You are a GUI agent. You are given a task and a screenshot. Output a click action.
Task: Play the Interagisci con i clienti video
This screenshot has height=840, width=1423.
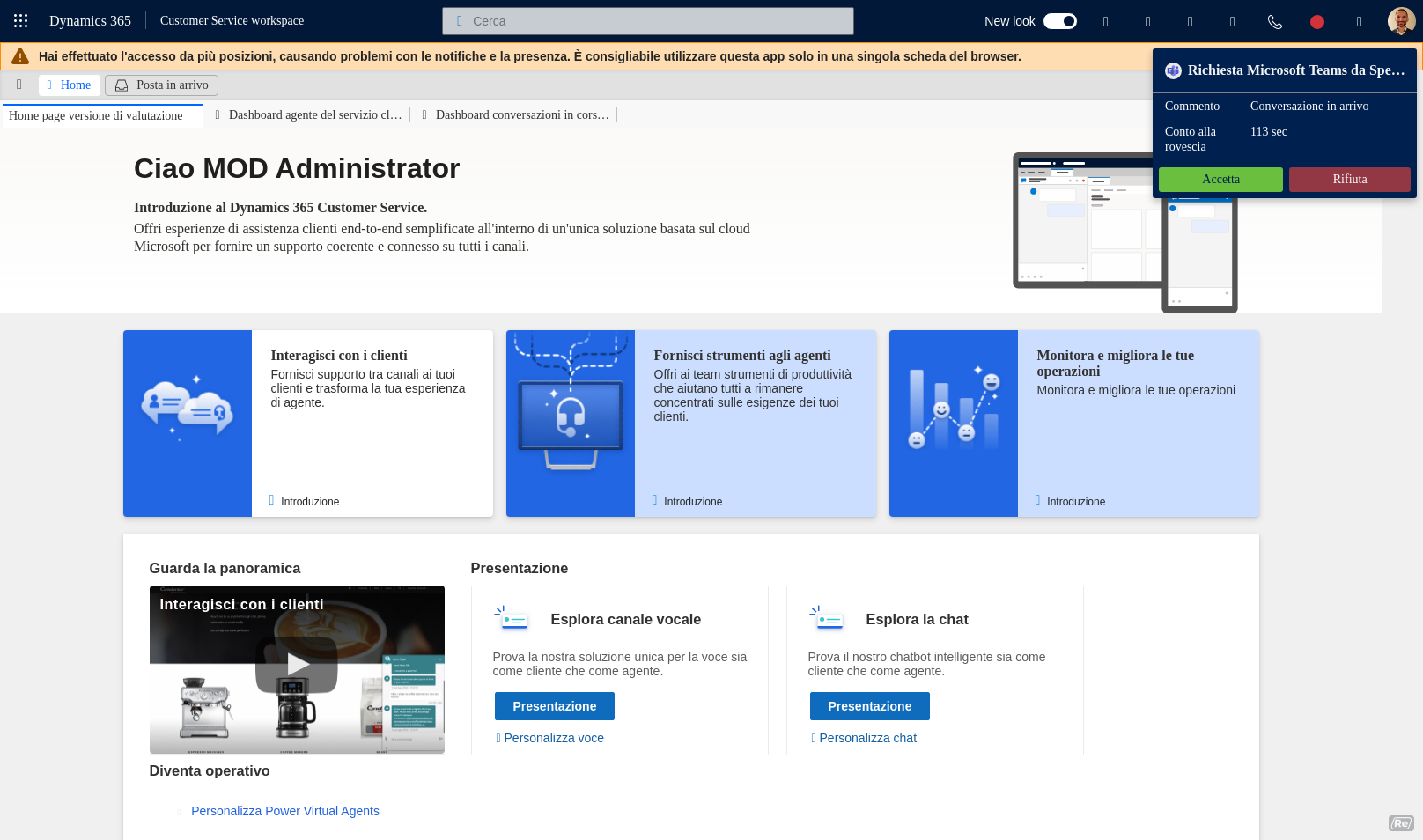point(297,665)
